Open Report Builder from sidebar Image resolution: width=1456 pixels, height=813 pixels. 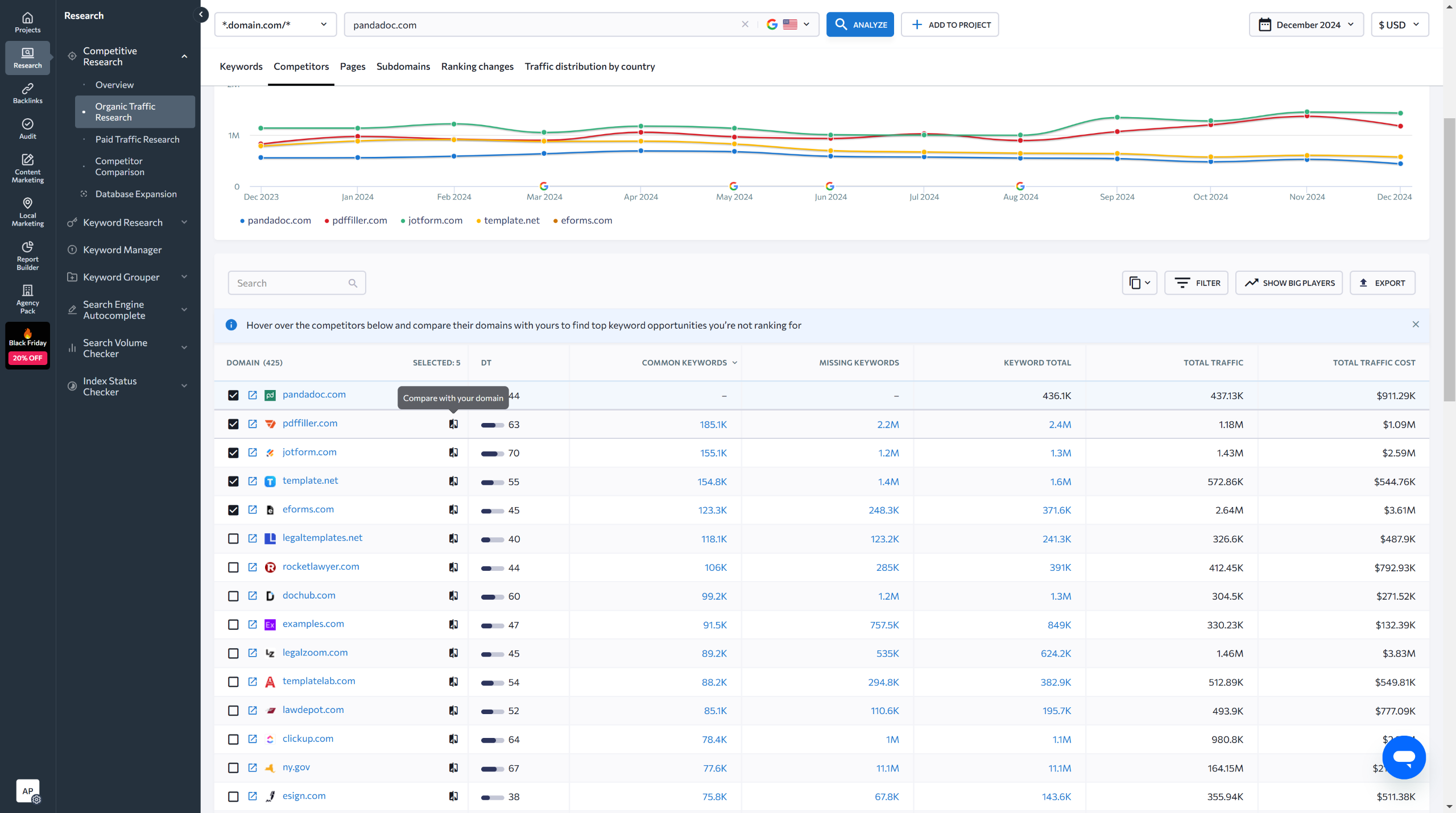click(27, 255)
